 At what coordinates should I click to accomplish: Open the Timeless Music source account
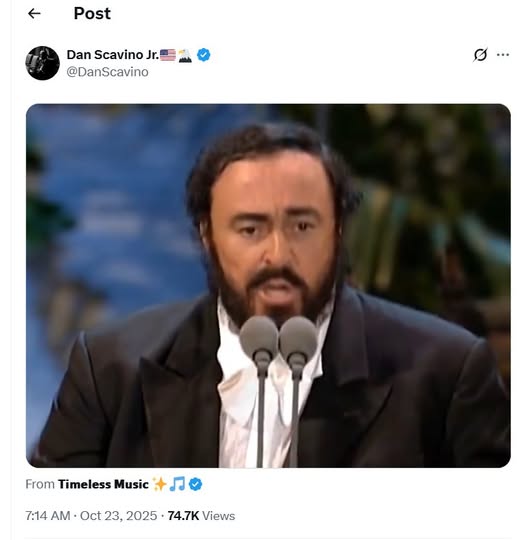click(103, 484)
